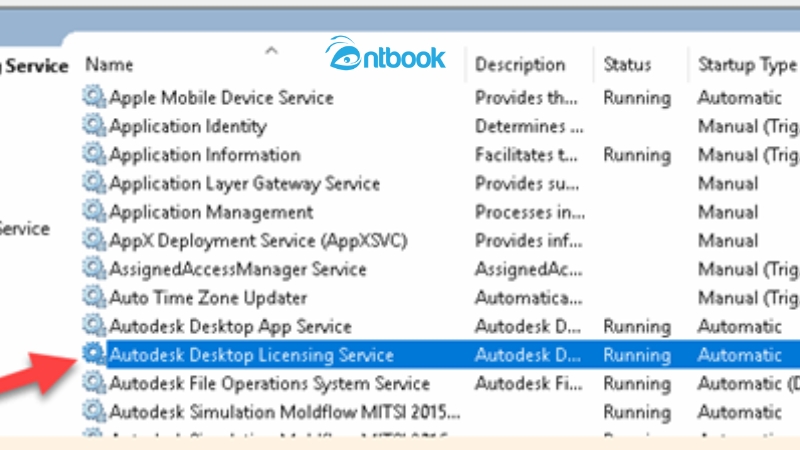Click gear icon of Application Layer Gateway Service
This screenshot has height=450, width=800.
[94, 182]
